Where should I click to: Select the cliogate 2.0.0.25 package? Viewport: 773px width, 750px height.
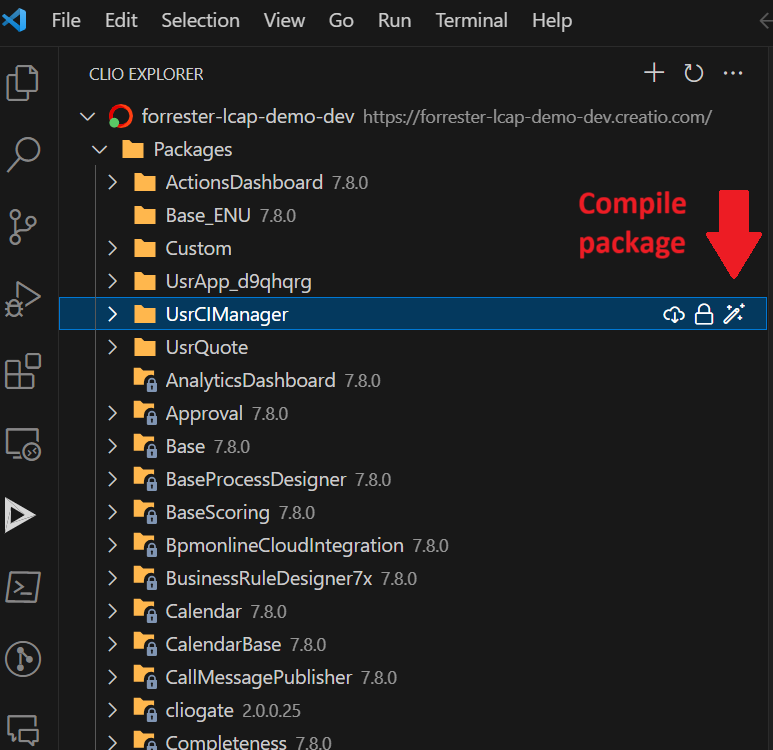[413, 710]
